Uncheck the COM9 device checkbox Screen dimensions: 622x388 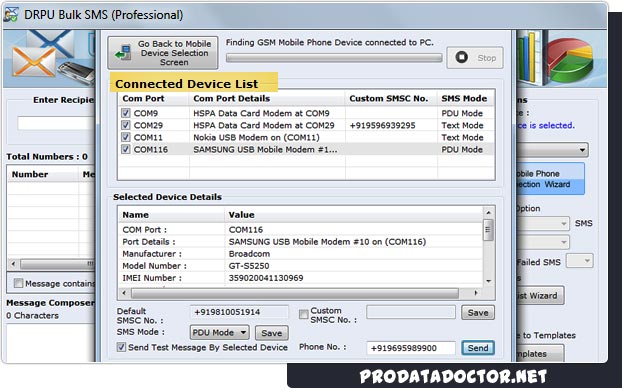[126, 113]
